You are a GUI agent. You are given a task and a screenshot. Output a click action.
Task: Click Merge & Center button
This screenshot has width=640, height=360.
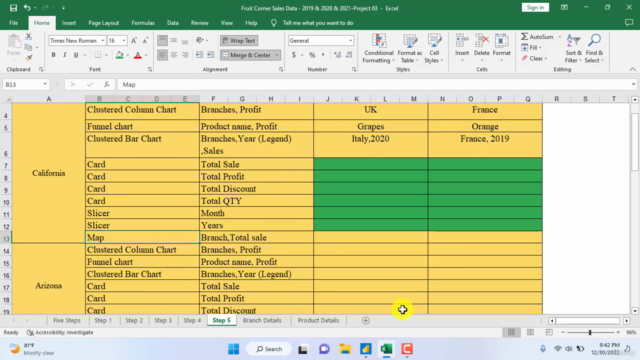tap(248, 55)
